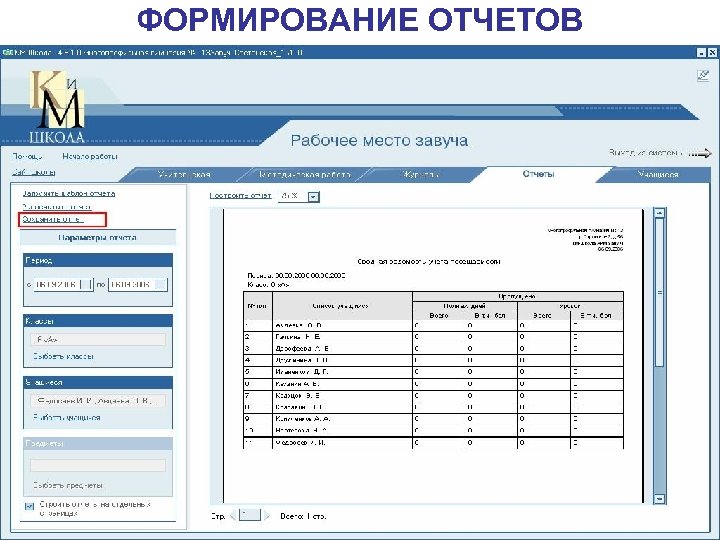
Task: Click the exit-system arrow icon
Action: (x=700, y=153)
